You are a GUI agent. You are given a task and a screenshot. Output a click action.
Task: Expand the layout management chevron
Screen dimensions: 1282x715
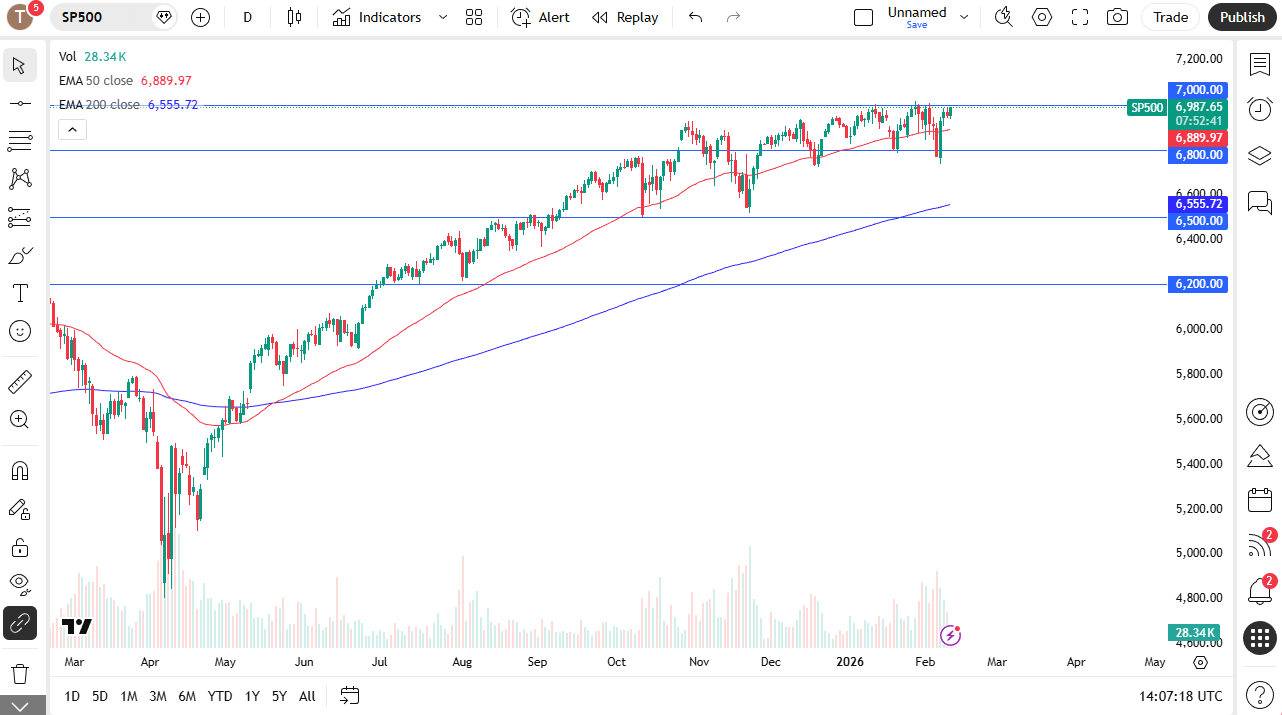(x=964, y=17)
